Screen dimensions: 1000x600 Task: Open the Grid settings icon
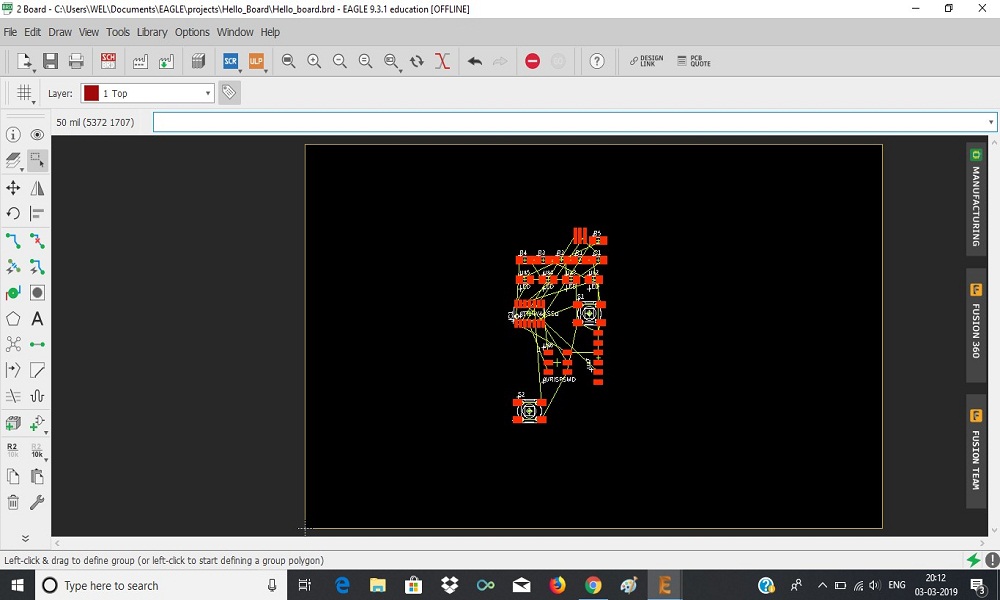(x=24, y=93)
